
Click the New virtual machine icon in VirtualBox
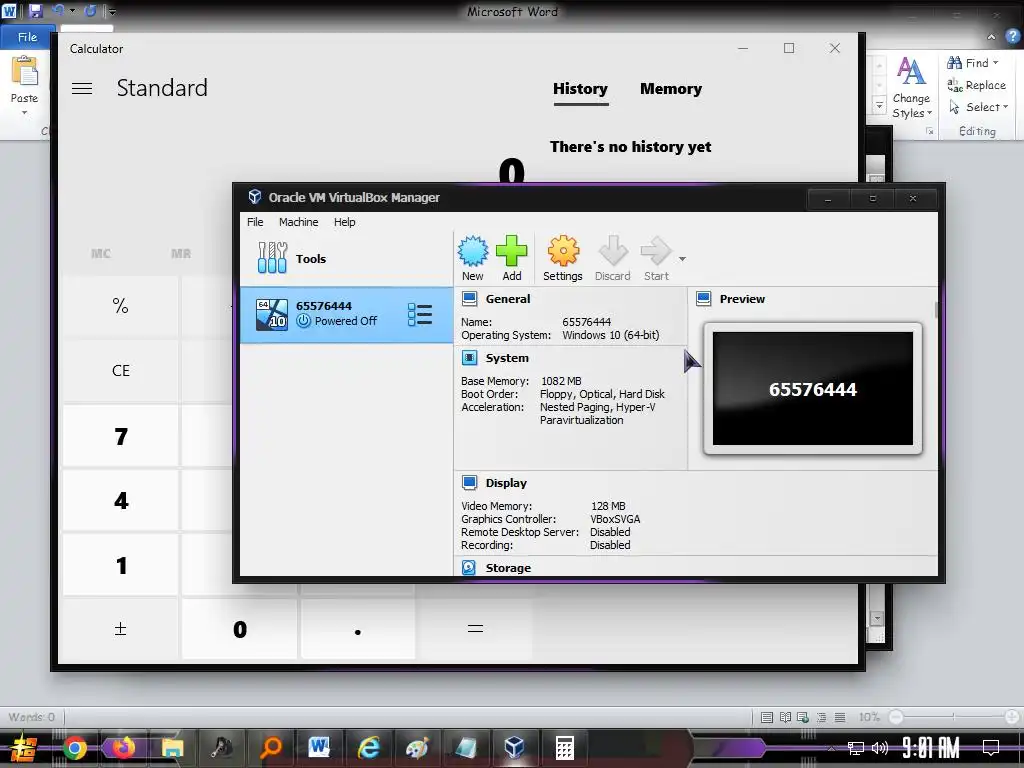coord(473,251)
